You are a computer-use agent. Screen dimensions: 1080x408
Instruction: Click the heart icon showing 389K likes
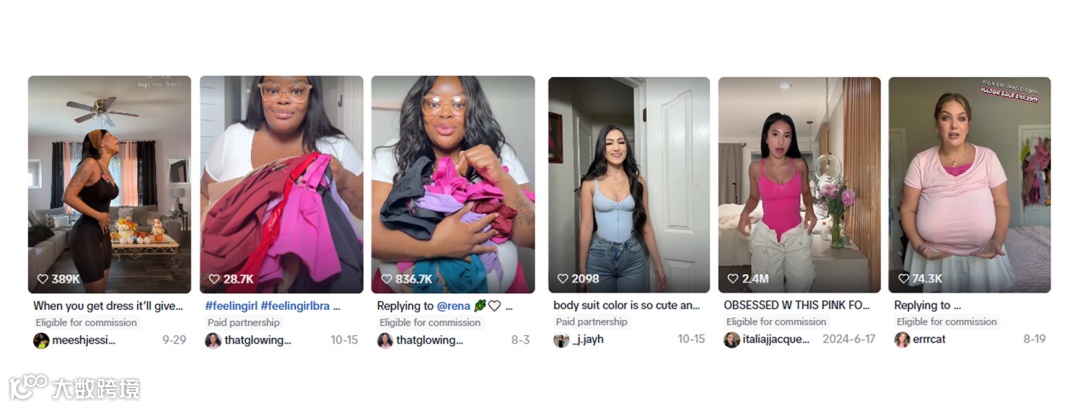43,279
